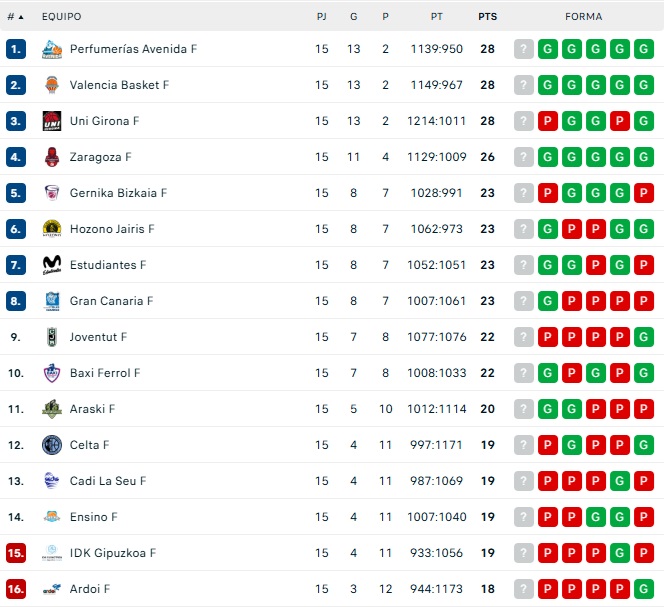
Task: Sort the table by the # rank column
Action: click(x=15, y=17)
